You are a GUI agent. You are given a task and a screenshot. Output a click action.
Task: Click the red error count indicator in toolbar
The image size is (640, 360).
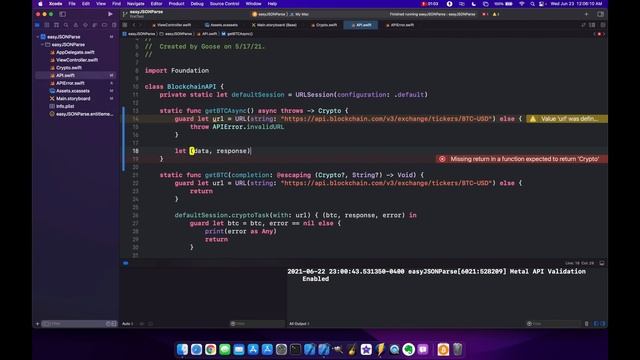[485, 14]
